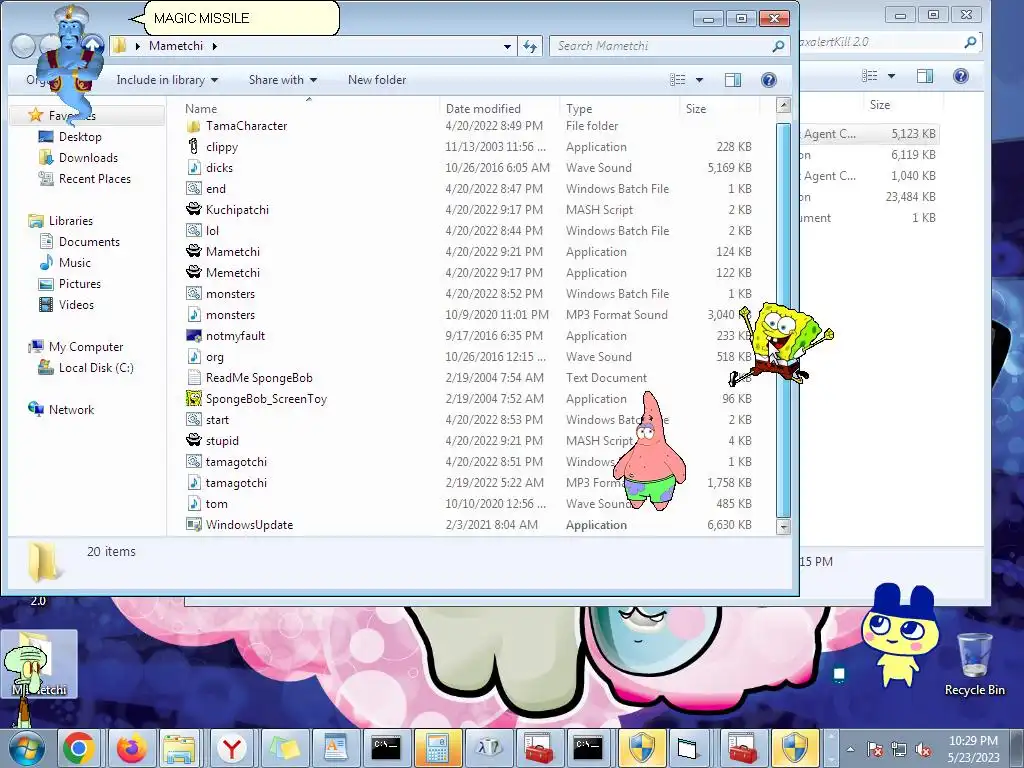This screenshot has height=768, width=1024.
Task: Select the dicks wave sound file icon
Action: tap(193, 168)
